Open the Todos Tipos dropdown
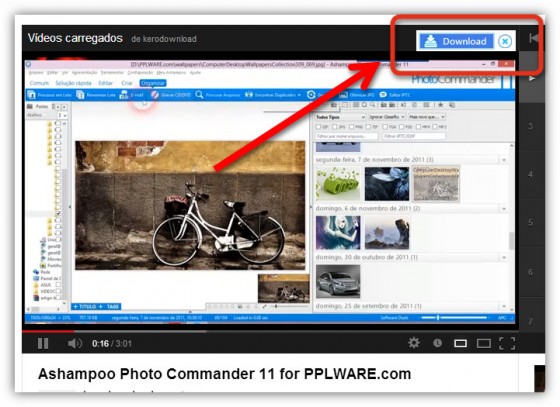Viewport: 560px width, 407px height. tap(340, 117)
